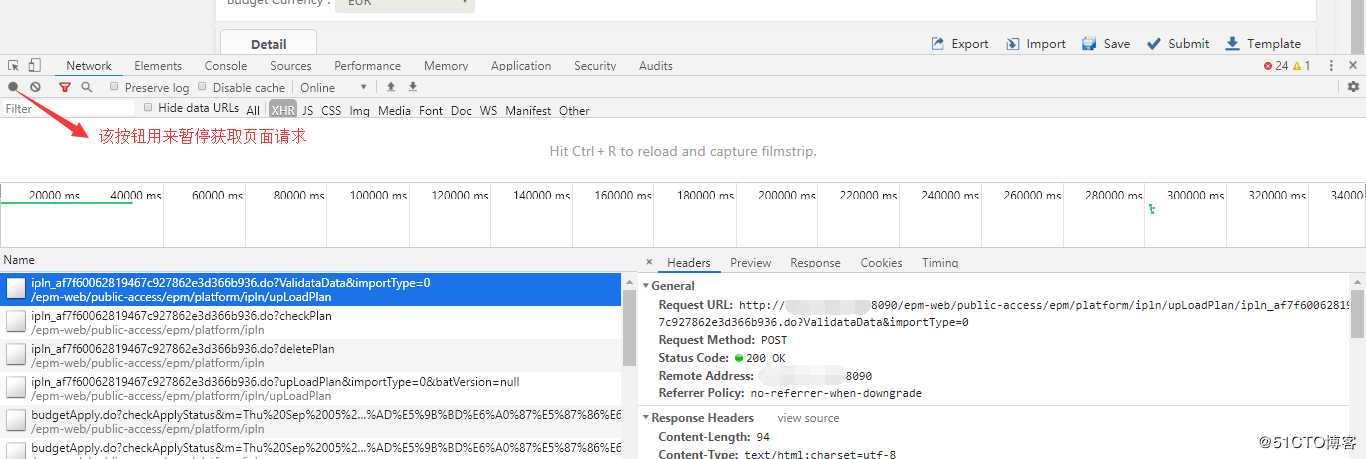Filter requests by CSS
The height and width of the screenshot is (459, 1366).
pos(331,110)
